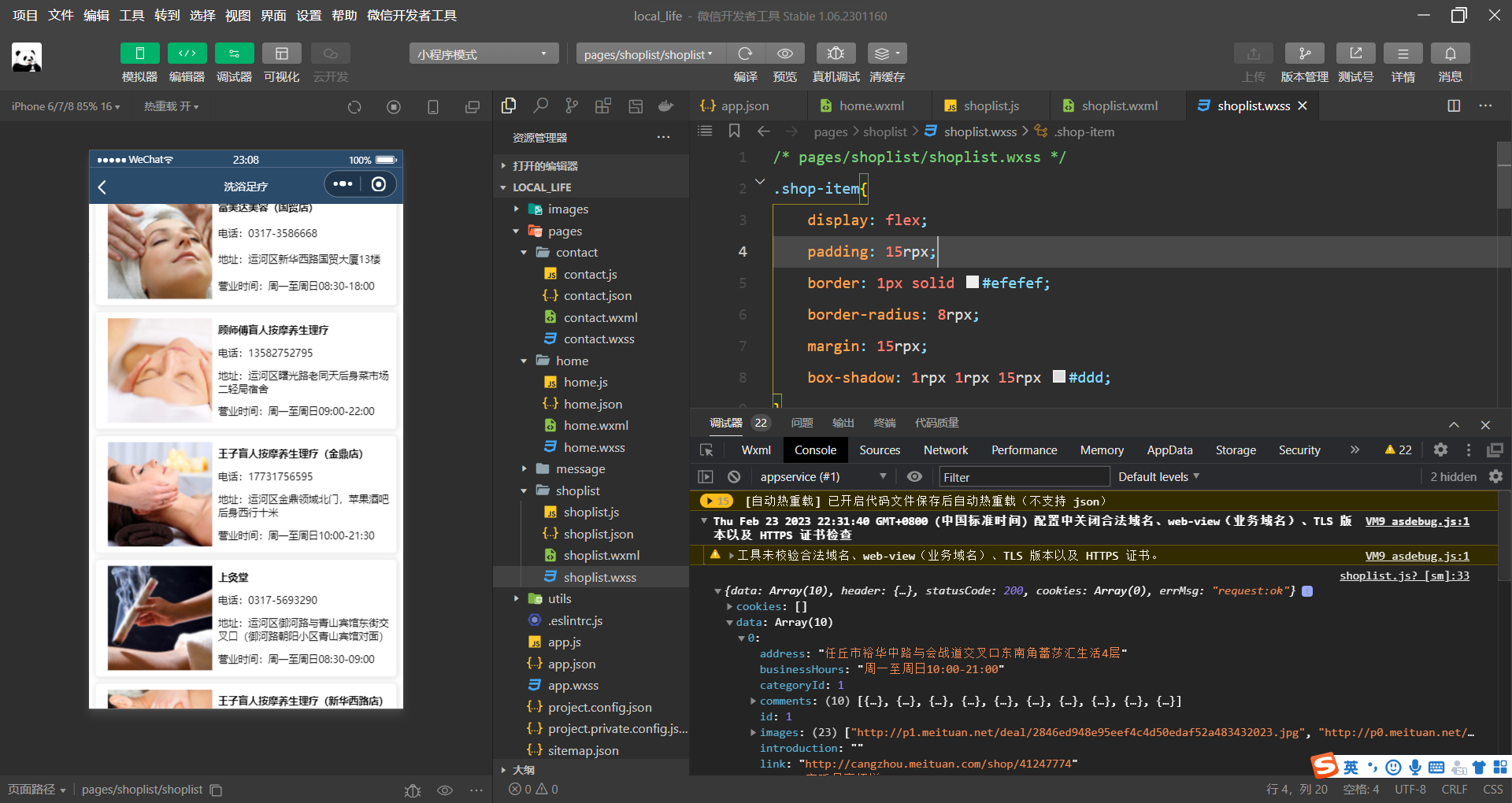Open the notifications bell (消息) icon

click(x=1450, y=54)
